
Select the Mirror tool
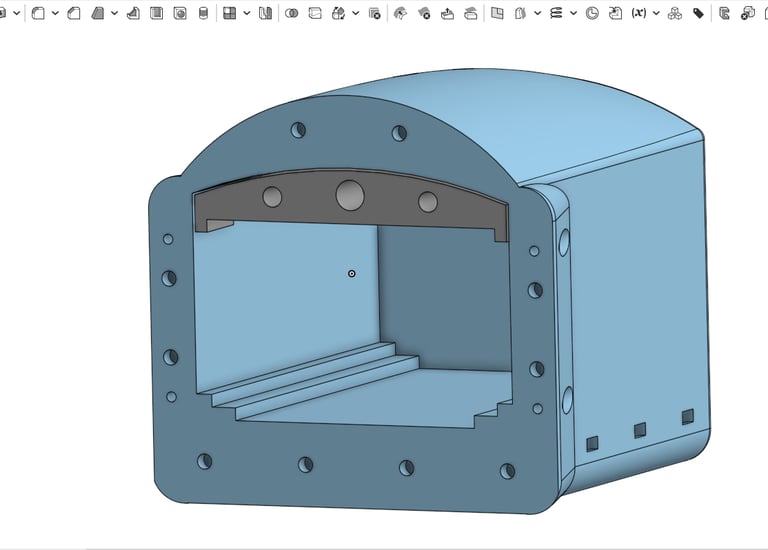265,13
